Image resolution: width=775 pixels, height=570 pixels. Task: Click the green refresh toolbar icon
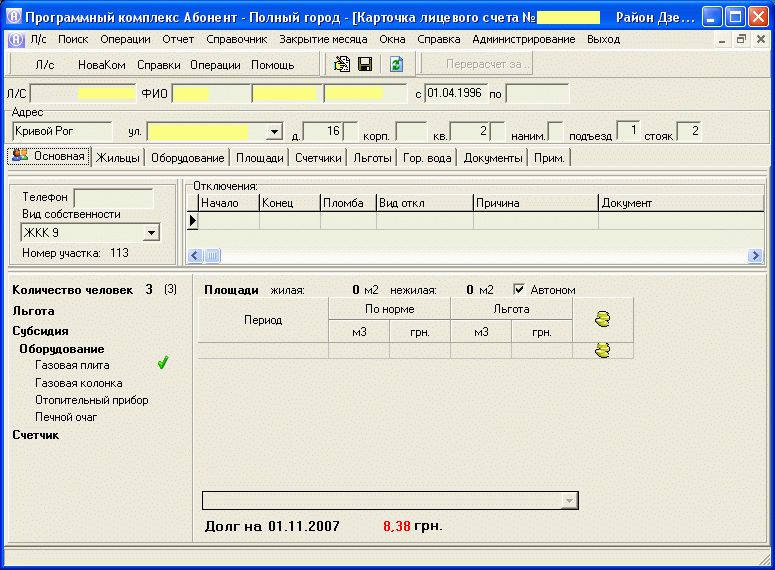point(396,64)
